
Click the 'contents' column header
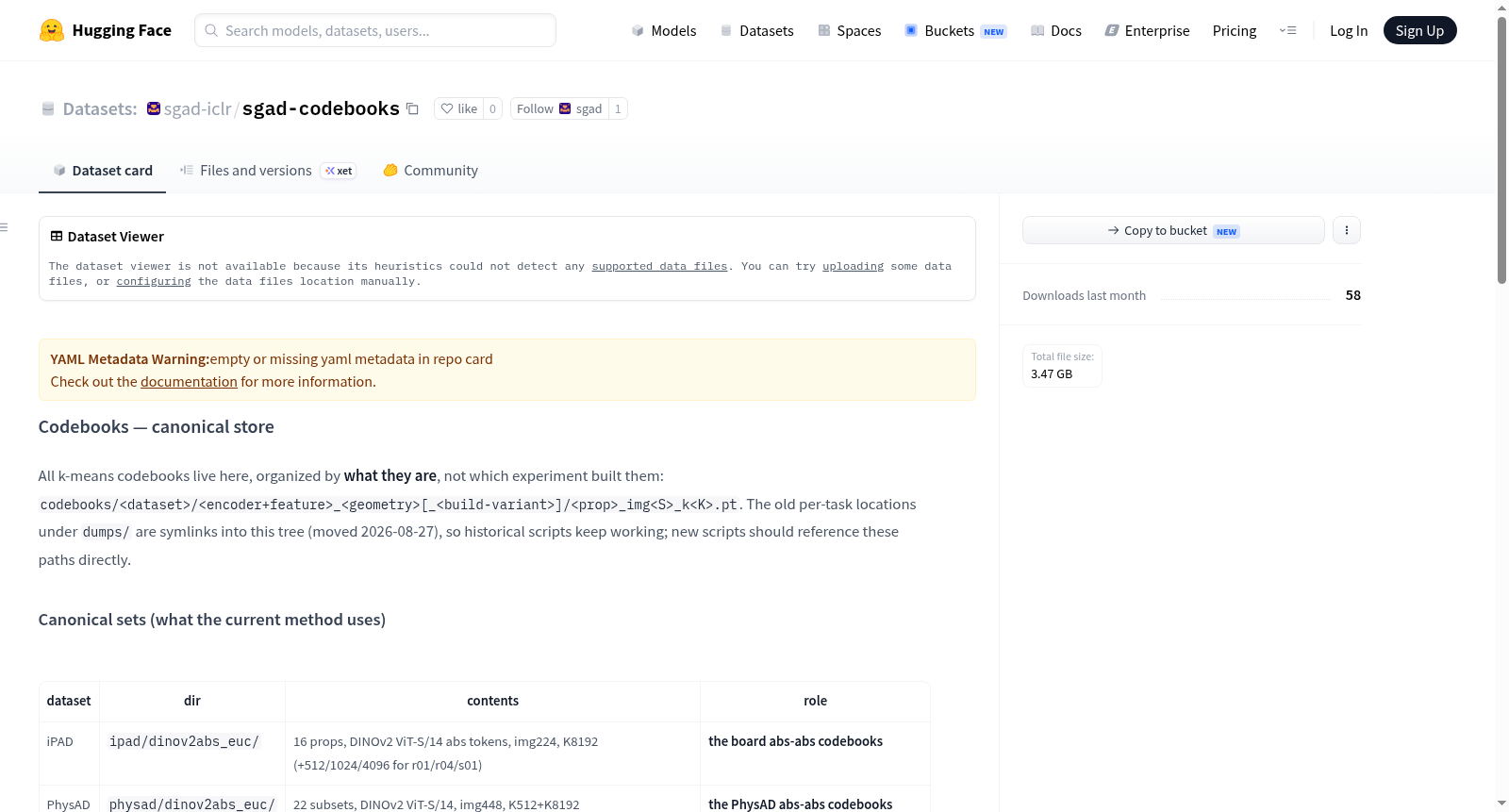[x=493, y=701]
